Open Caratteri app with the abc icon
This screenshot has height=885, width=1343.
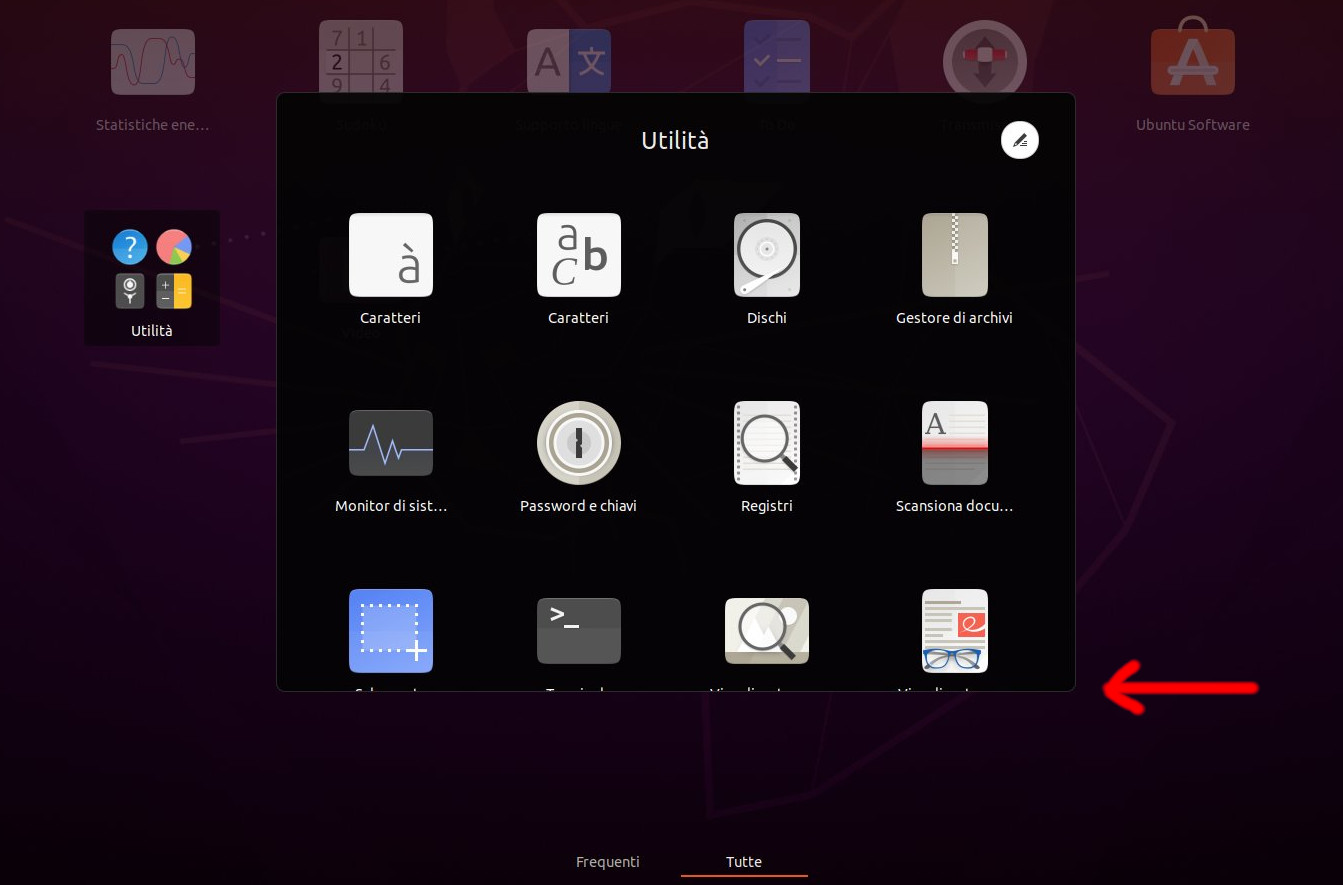[579, 255]
